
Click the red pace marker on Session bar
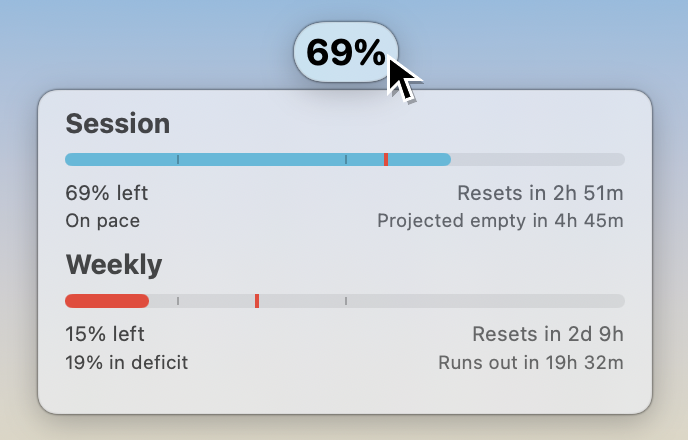tap(386, 160)
